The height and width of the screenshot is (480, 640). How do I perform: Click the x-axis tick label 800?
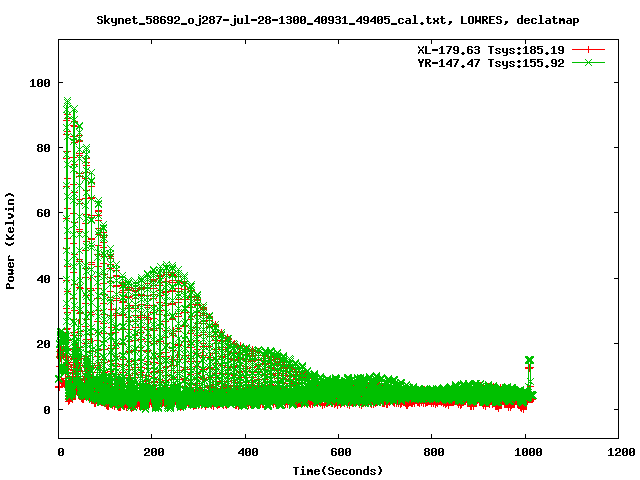point(433,452)
